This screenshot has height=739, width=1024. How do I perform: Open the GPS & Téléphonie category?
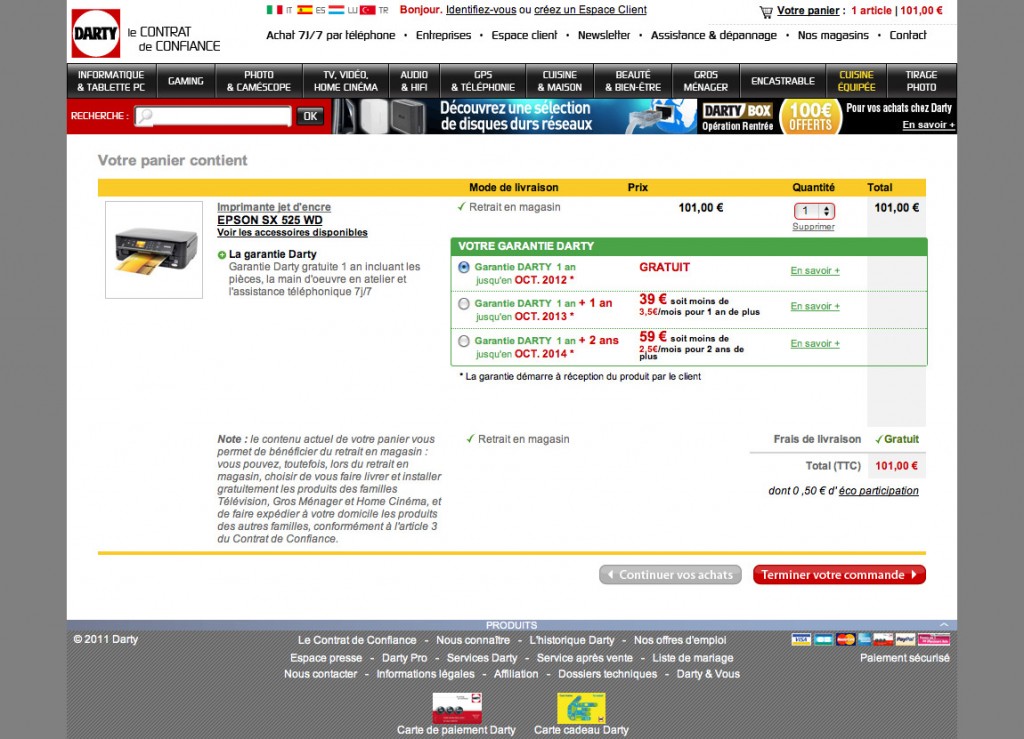pyautogui.click(x=483, y=81)
